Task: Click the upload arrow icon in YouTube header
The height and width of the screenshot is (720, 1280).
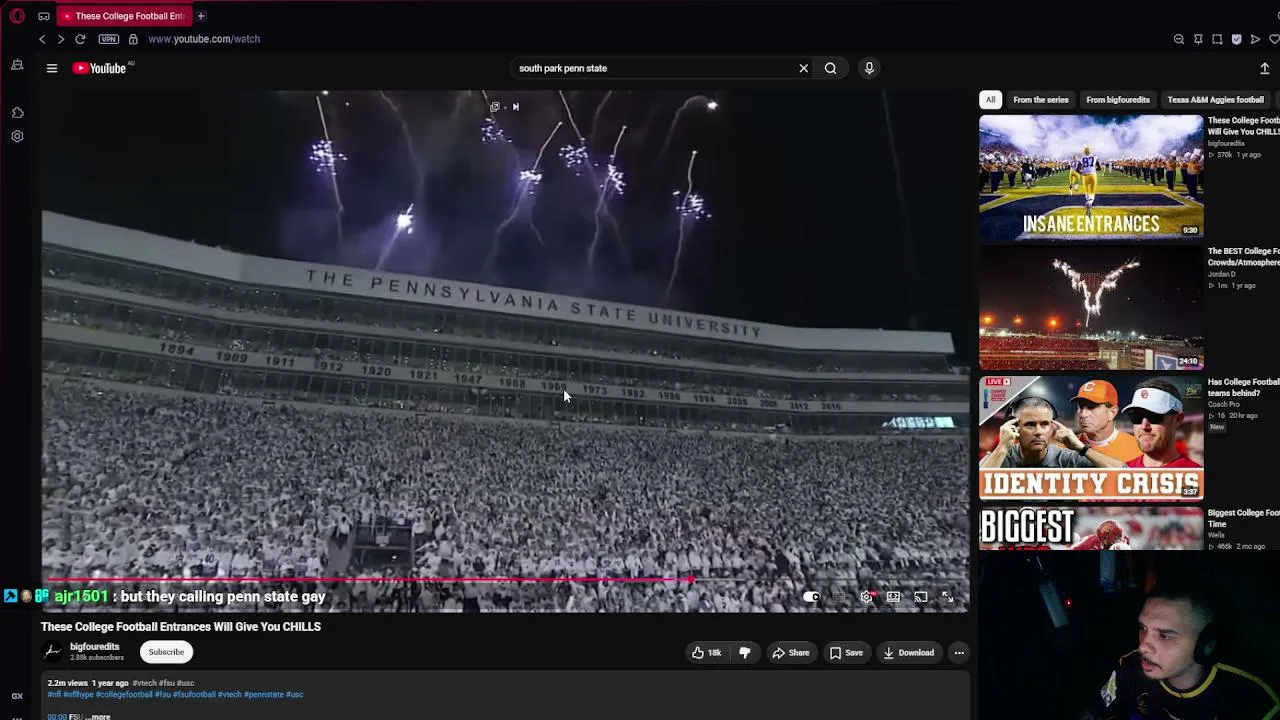Action: pyautogui.click(x=1264, y=68)
